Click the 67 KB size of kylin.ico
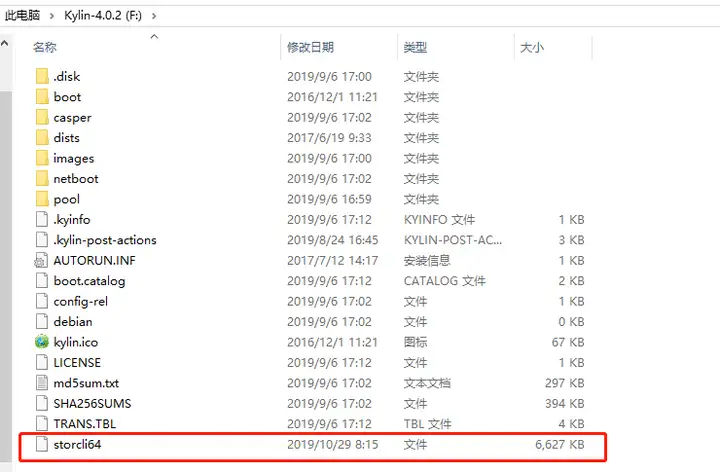The image size is (720, 472). pos(568,342)
